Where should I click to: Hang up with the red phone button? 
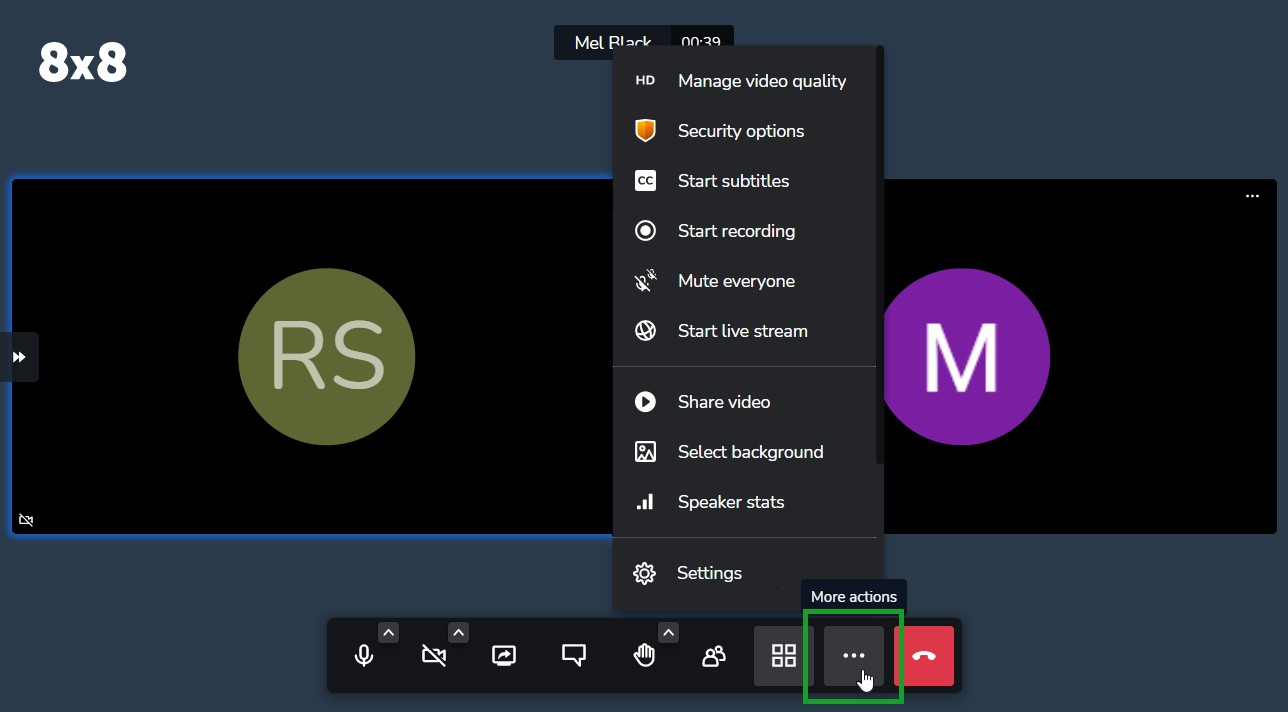[x=924, y=656]
